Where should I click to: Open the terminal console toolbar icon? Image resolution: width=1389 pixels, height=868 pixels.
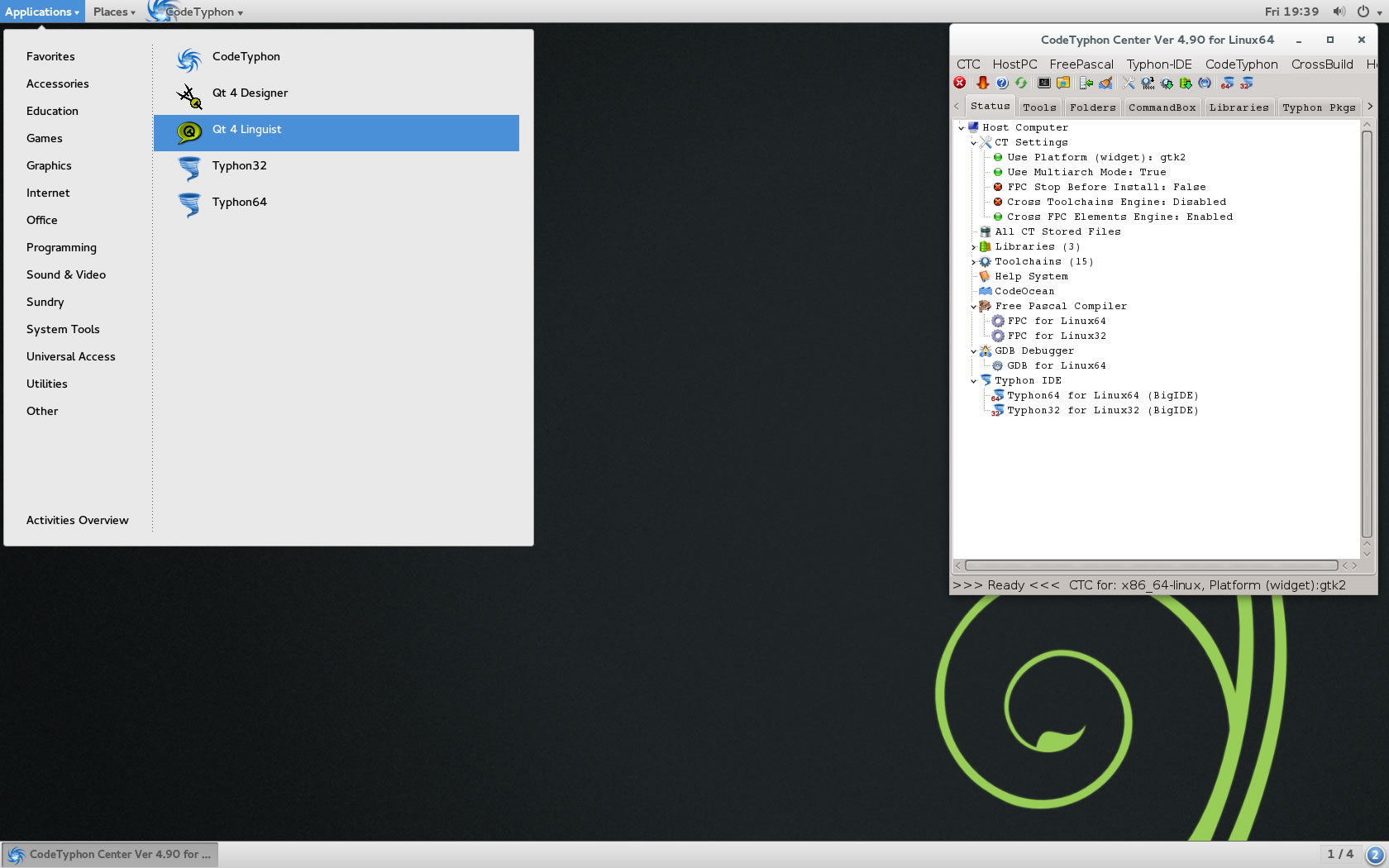pyautogui.click(x=1044, y=83)
